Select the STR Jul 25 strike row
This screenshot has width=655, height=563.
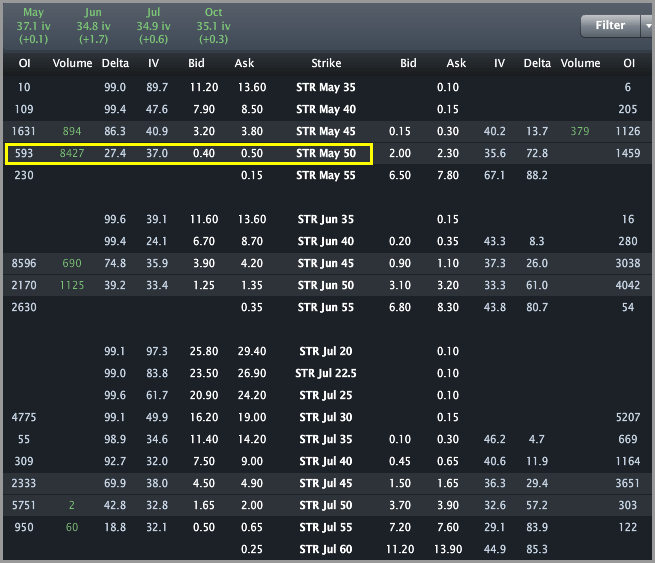(x=328, y=396)
